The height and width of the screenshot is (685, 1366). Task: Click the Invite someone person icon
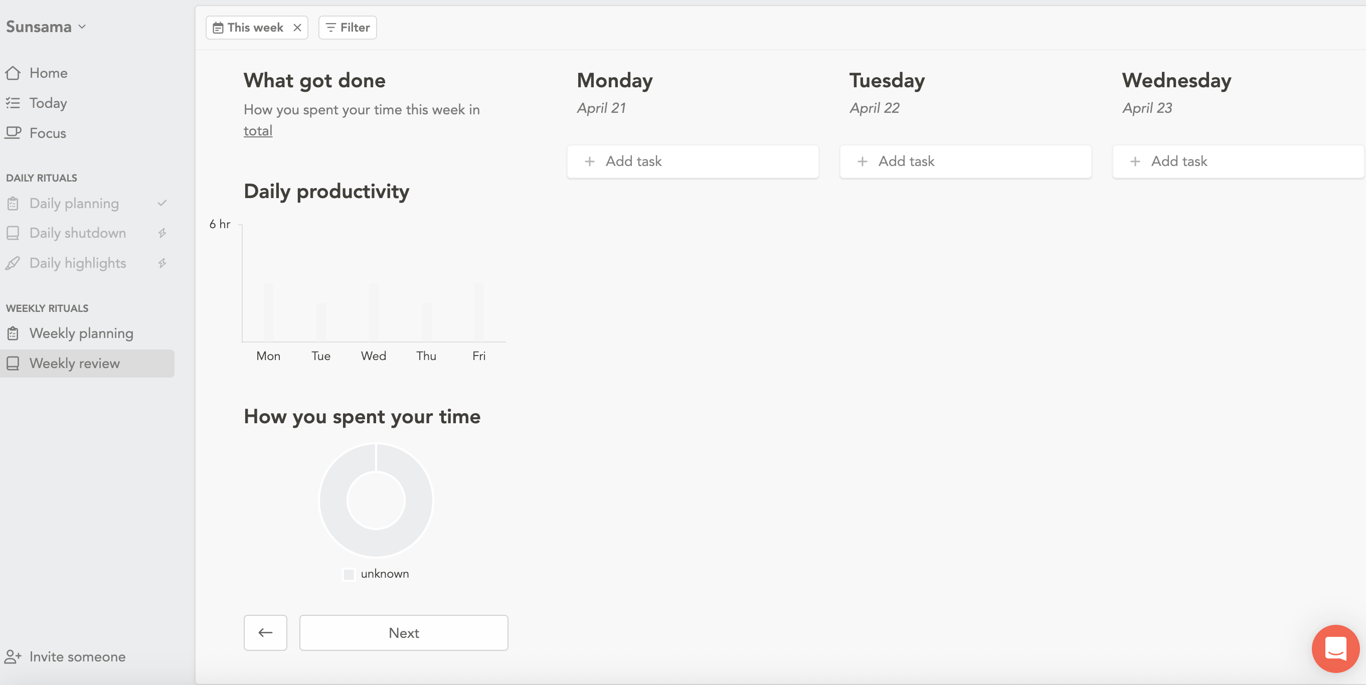tap(13, 657)
